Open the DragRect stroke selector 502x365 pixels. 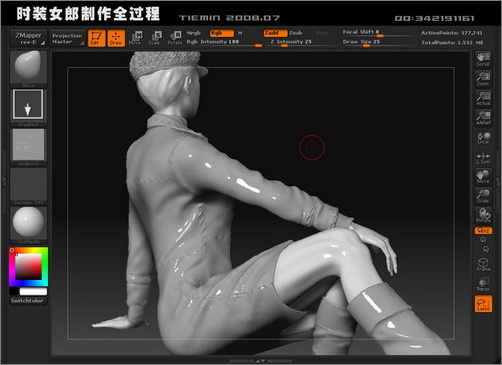tap(28, 107)
